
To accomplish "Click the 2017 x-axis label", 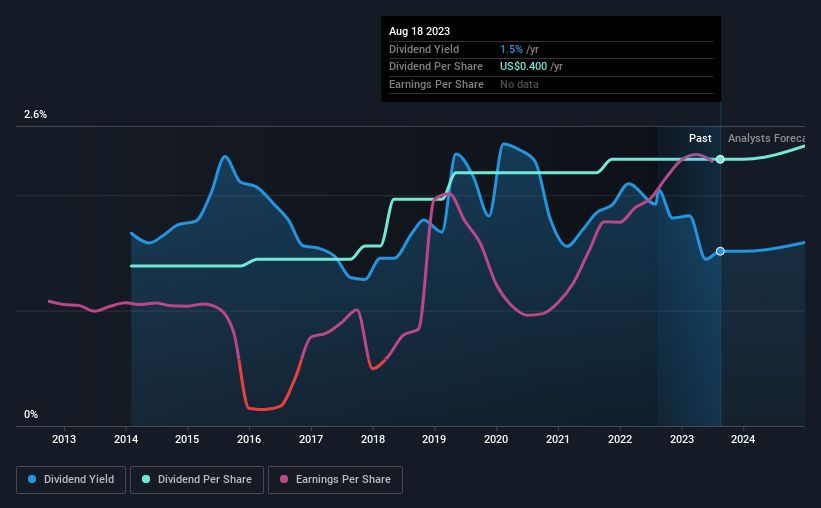I will click(311, 439).
